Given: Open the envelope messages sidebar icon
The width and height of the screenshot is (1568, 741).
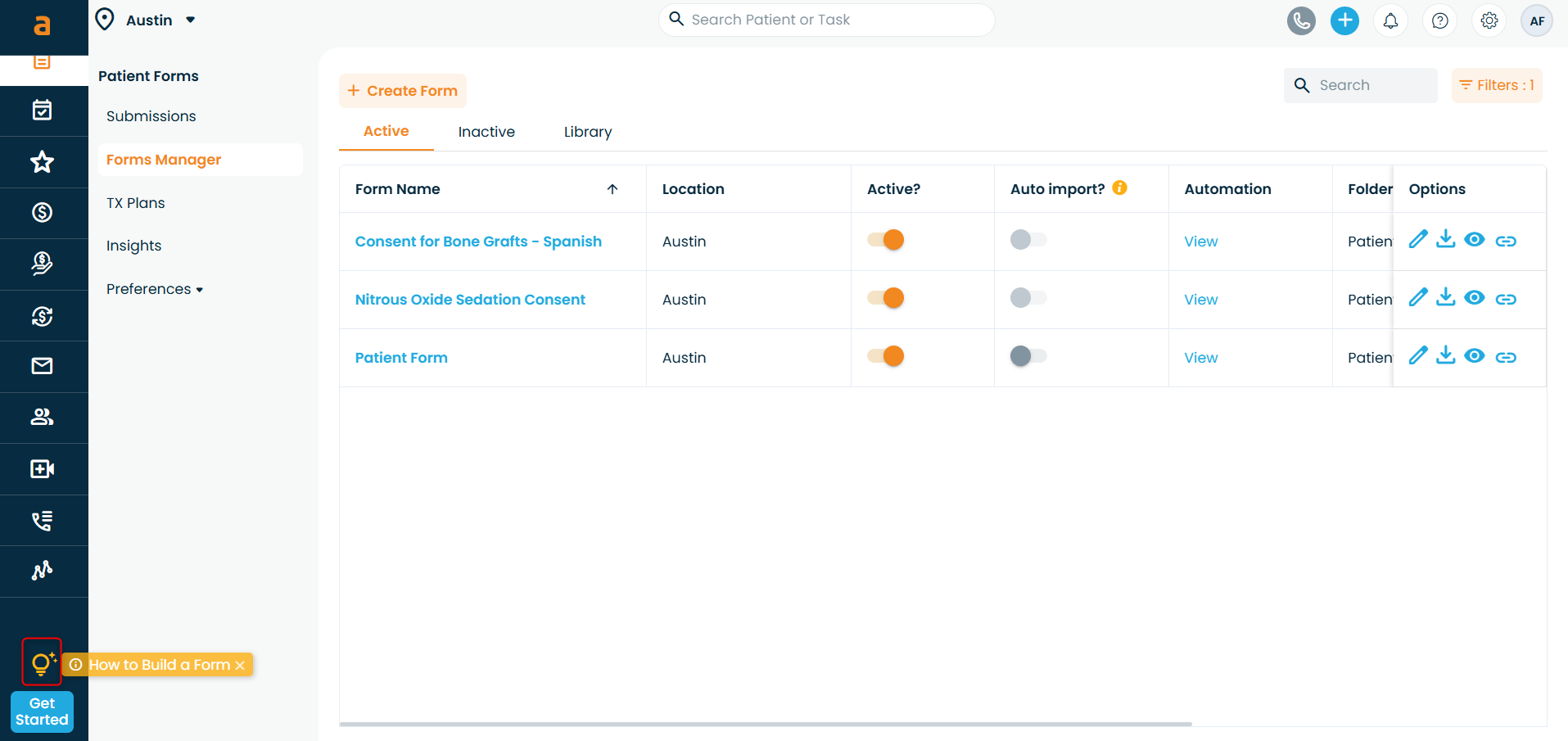Looking at the screenshot, I should [x=42, y=366].
